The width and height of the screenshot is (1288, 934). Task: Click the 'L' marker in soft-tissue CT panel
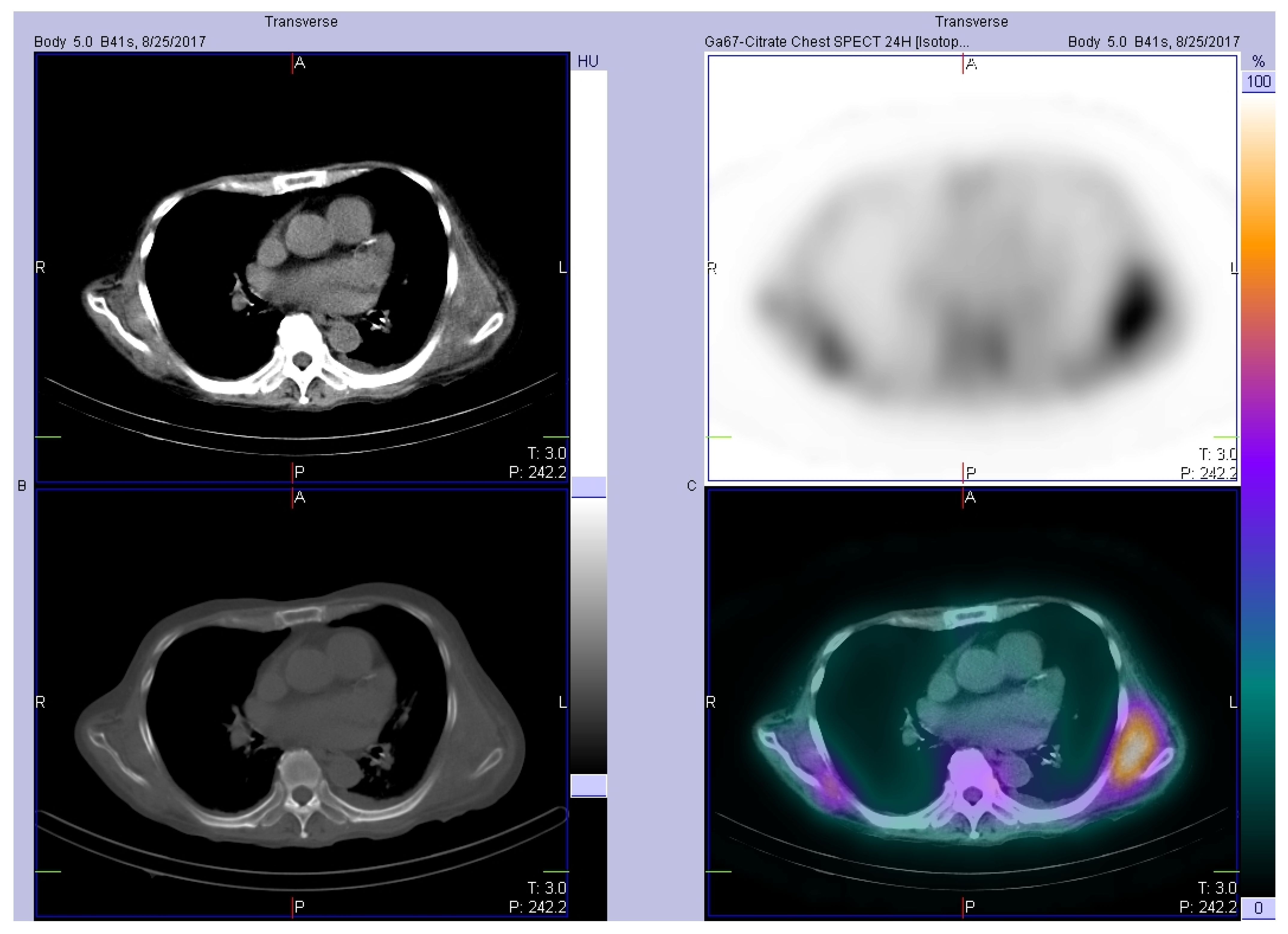(x=563, y=267)
